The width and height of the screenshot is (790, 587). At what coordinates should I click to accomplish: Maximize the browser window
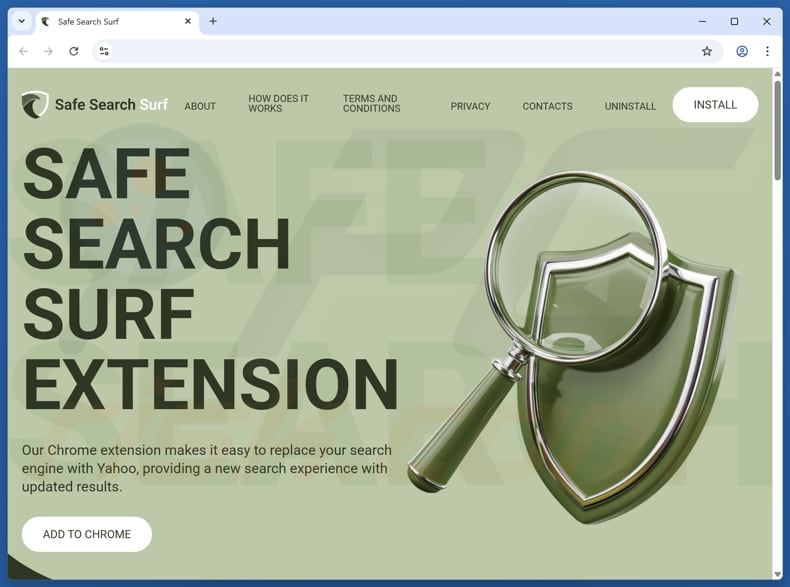(x=734, y=21)
